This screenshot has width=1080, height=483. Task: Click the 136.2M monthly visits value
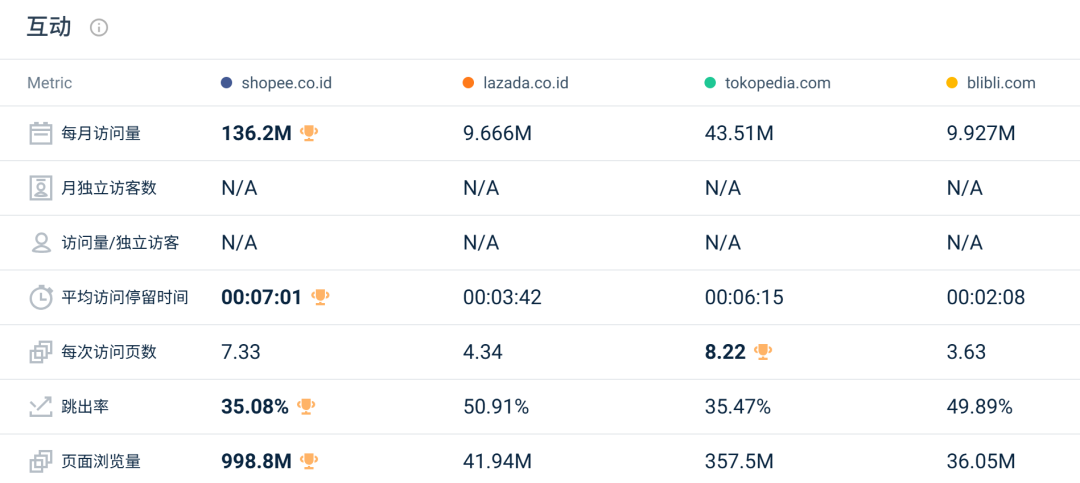point(257,133)
